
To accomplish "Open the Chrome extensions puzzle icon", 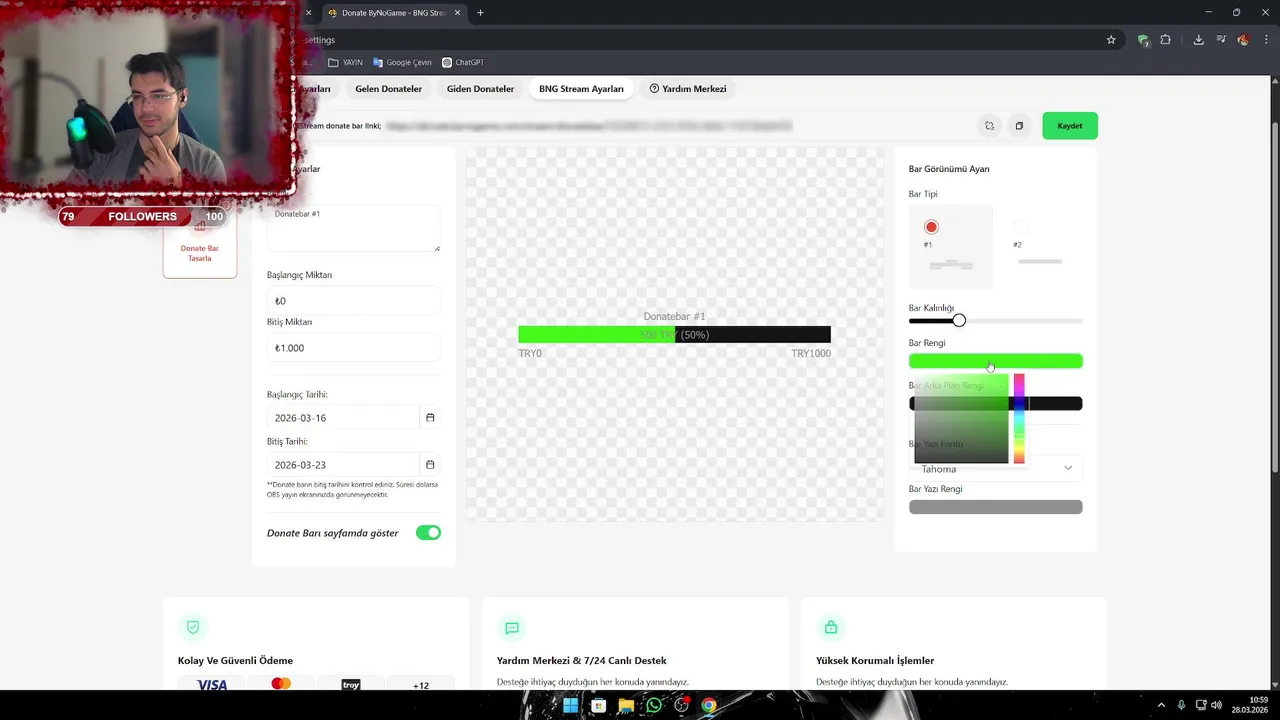I will pyautogui.click(x=1166, y=40).
